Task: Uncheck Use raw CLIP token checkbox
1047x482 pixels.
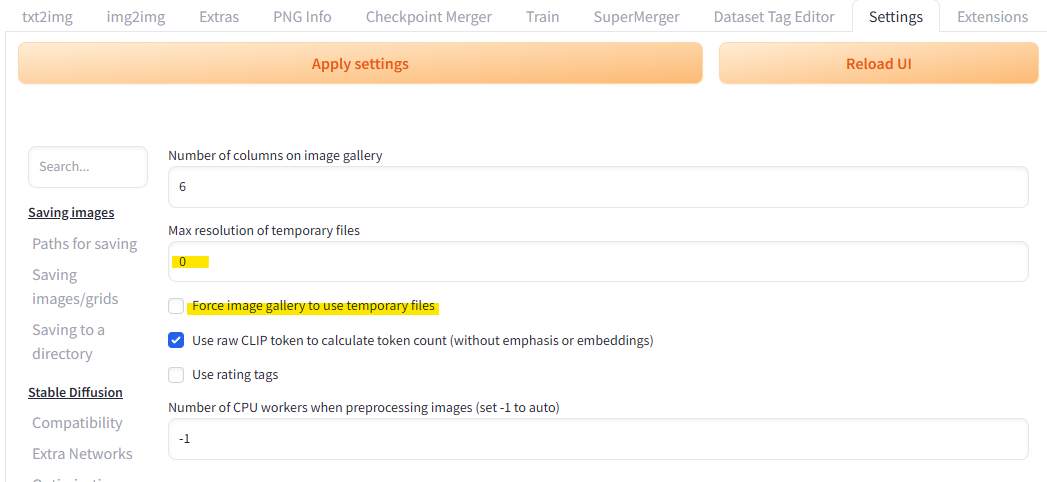Action: pos(176,340)
